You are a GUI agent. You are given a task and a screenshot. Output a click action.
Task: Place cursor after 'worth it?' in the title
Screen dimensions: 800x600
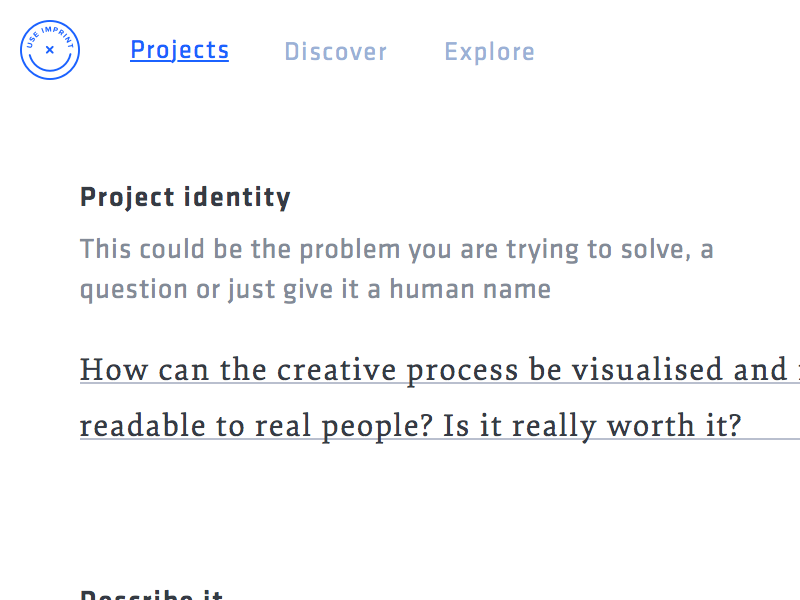tap(743, 426)
